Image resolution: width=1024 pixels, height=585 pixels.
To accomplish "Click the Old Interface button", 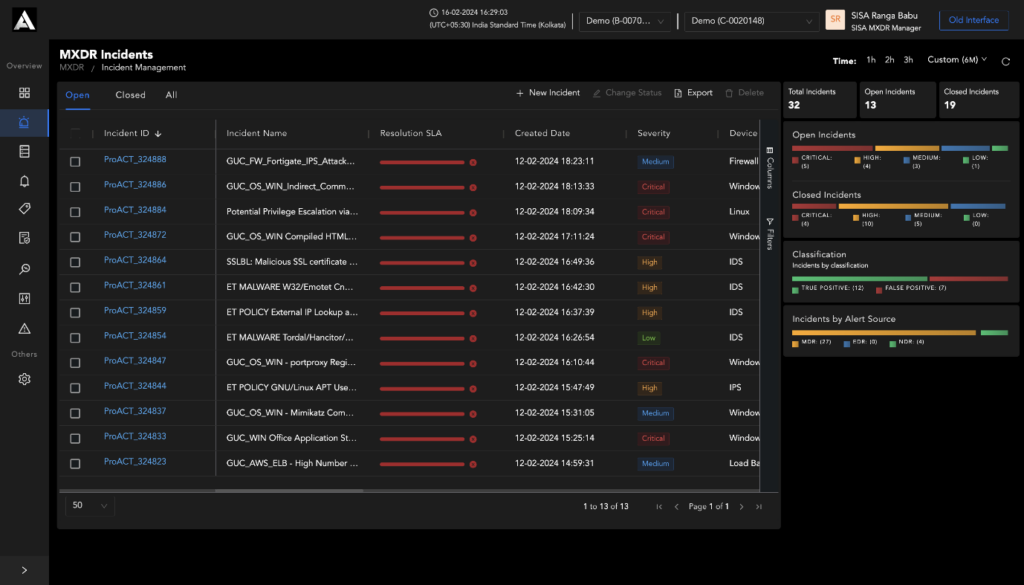I will [973, 20].
